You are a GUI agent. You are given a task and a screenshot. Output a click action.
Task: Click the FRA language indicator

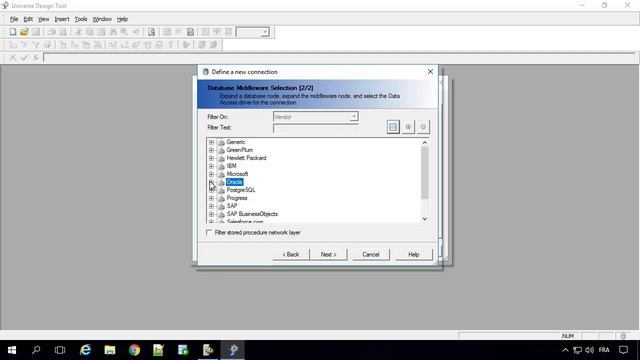[604, 350]
